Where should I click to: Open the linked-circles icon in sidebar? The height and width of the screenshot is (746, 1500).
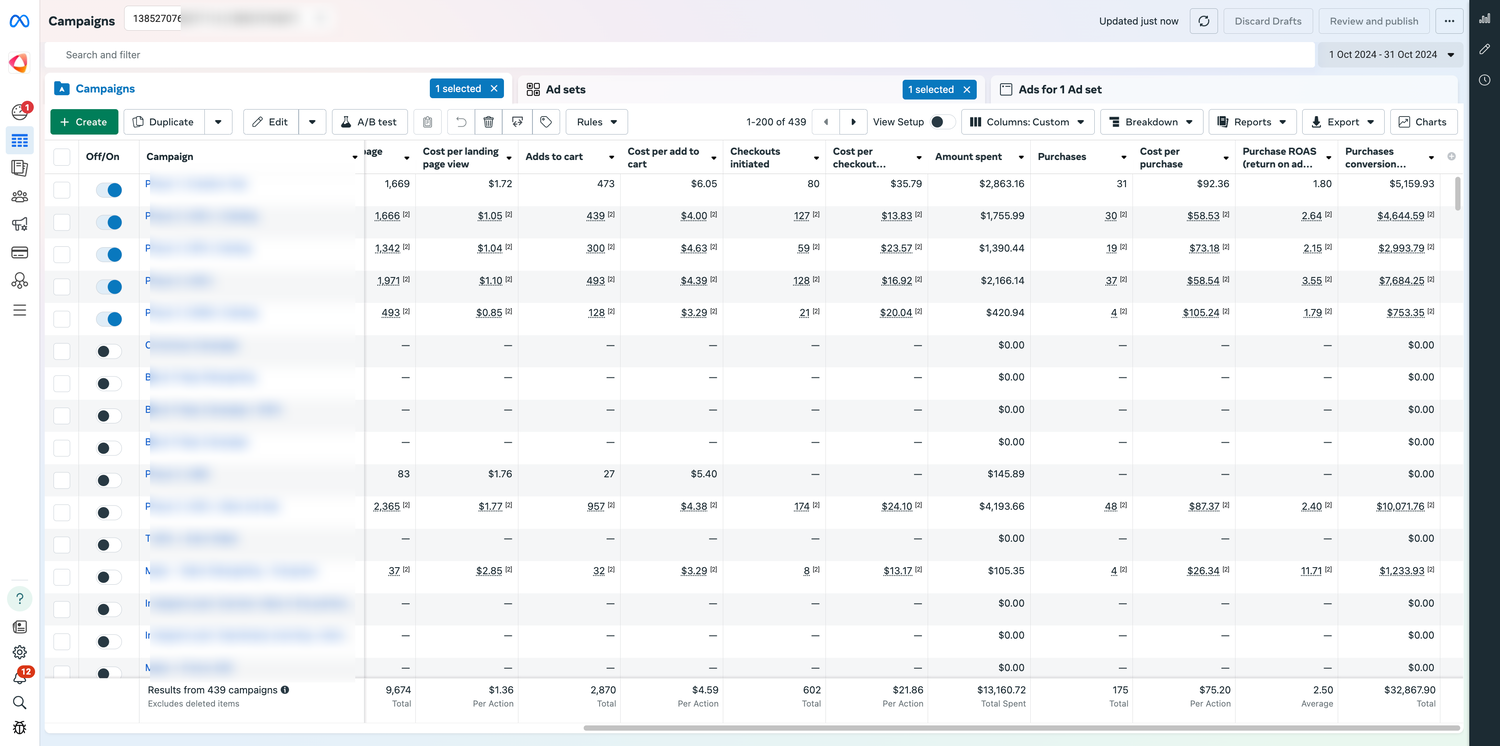(x=19, y=281)
